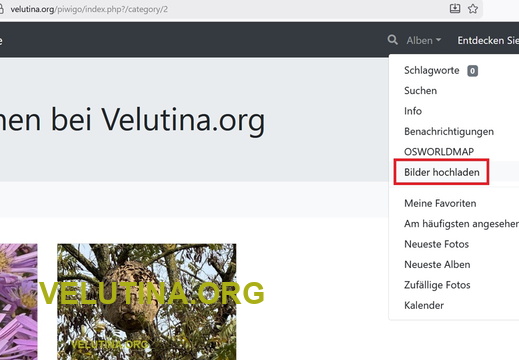Open Neueste Fotos

(x=436, y=244)
